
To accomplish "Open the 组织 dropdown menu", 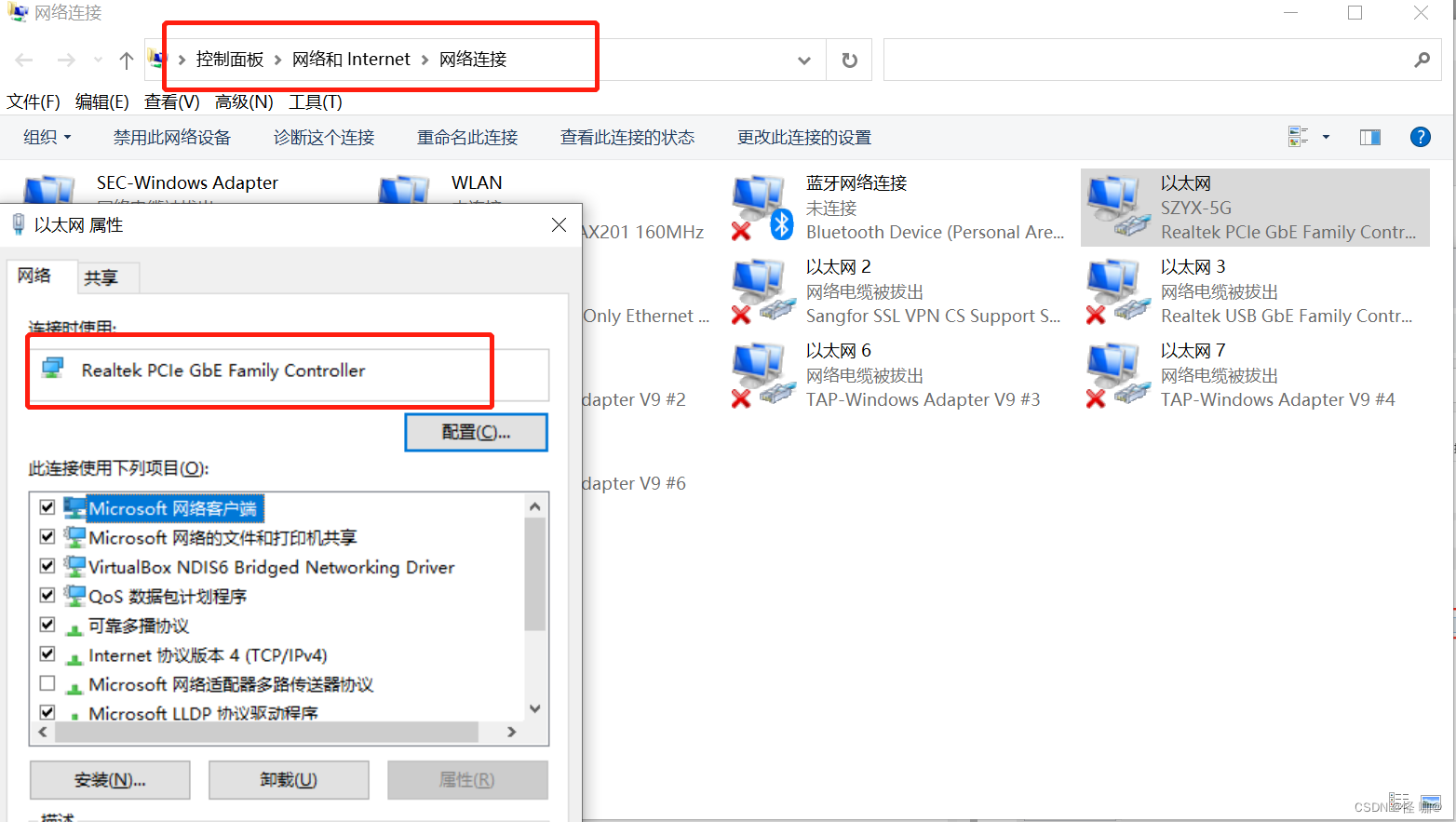I will pyautogui.click(x=47, y=137).
